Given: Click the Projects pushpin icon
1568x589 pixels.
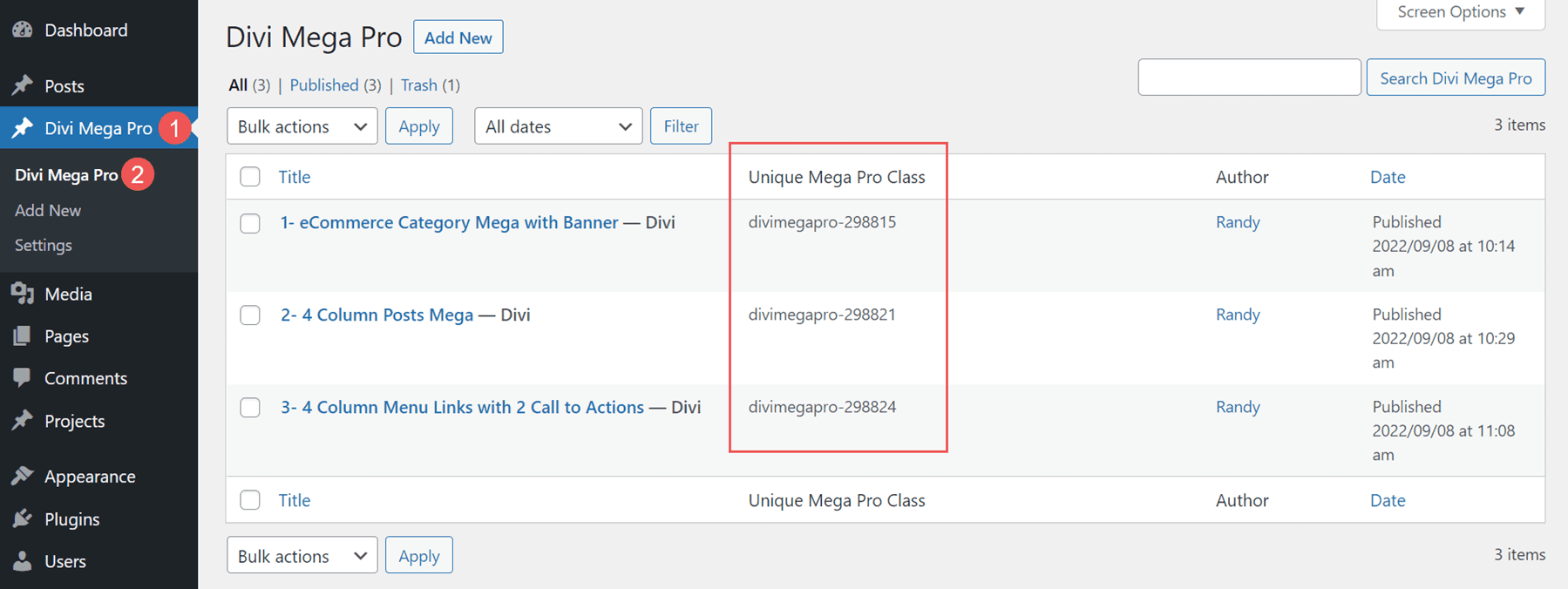Looking at the screenshot, I should click(23, 421).
